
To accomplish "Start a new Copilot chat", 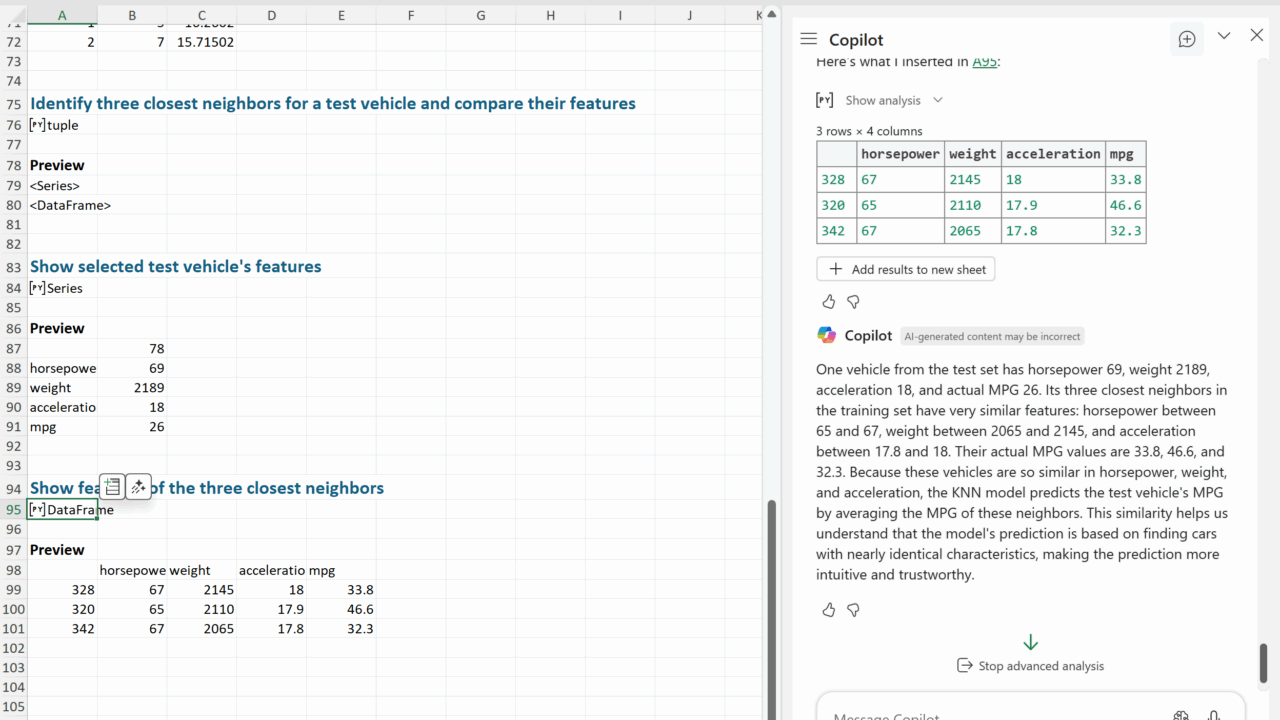I will pos(1187,39).
